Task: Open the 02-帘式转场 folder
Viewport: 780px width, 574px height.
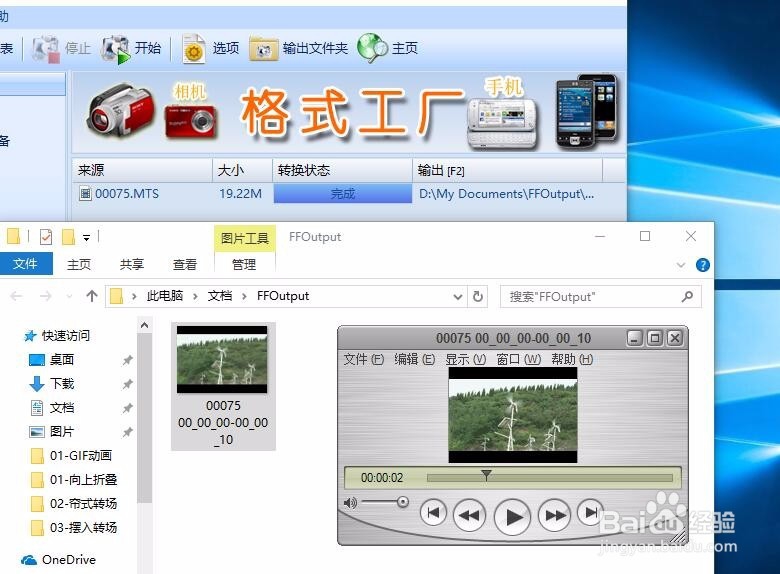Action: (x=83, y=503)
